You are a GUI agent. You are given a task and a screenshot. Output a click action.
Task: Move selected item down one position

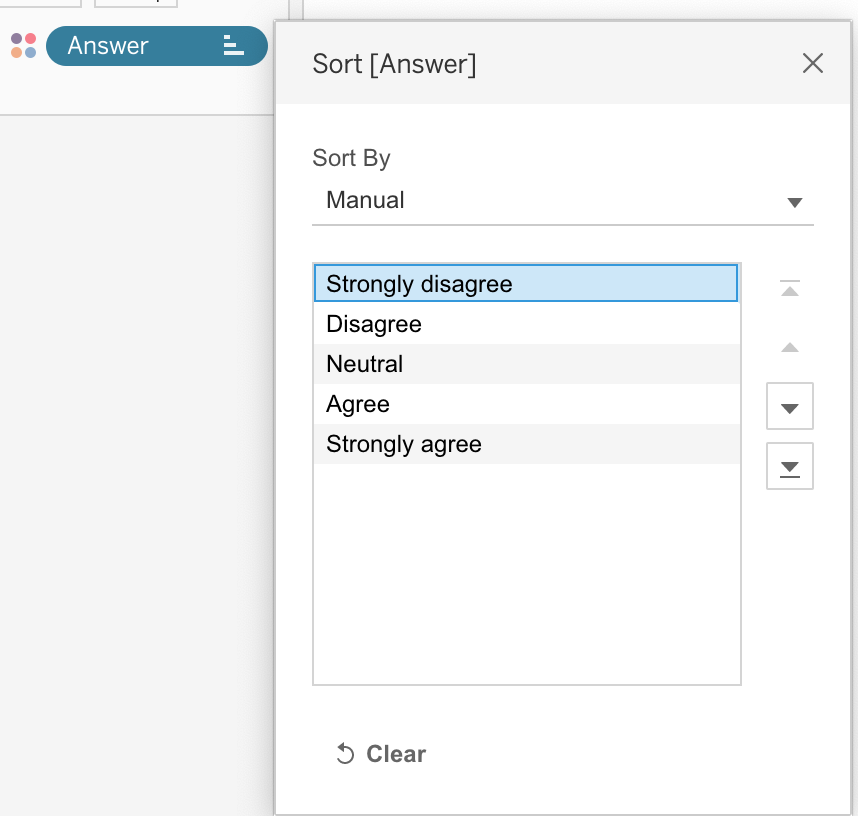790,407
